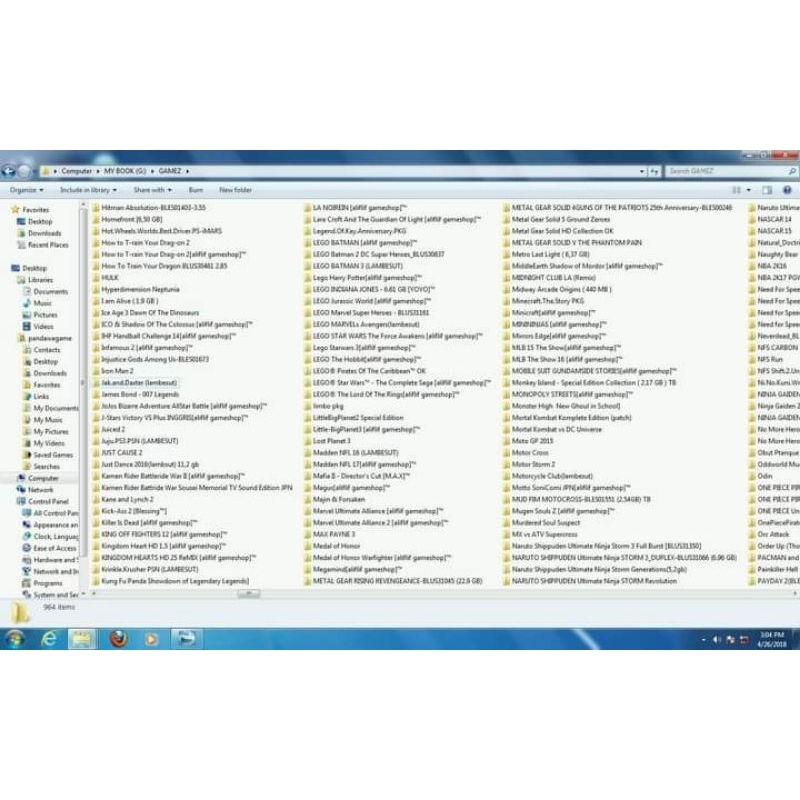Click the search magnifier icon

tap(792, 171)
